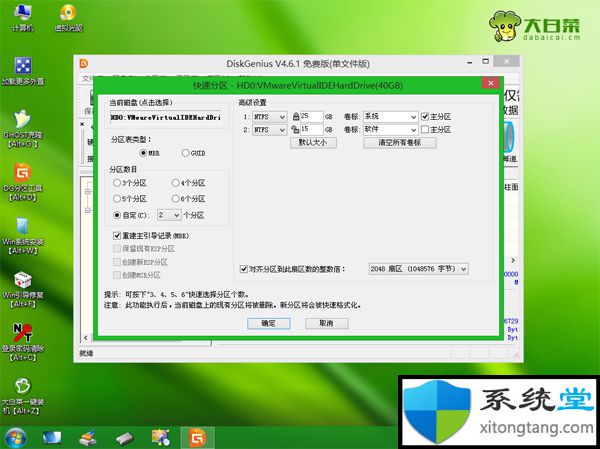
Task: Click the 清空所有卷标 button
Action: [399, 143]
